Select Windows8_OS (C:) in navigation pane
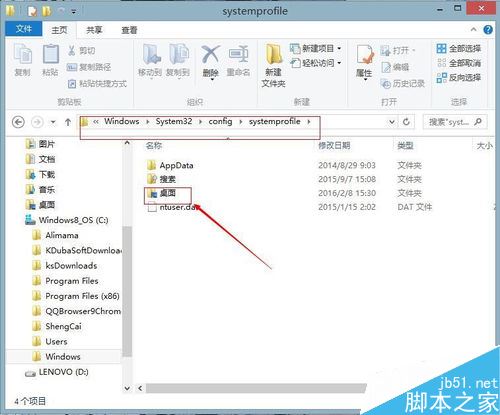Viewport: 500px width, 415px height. [x=66, y=220]
